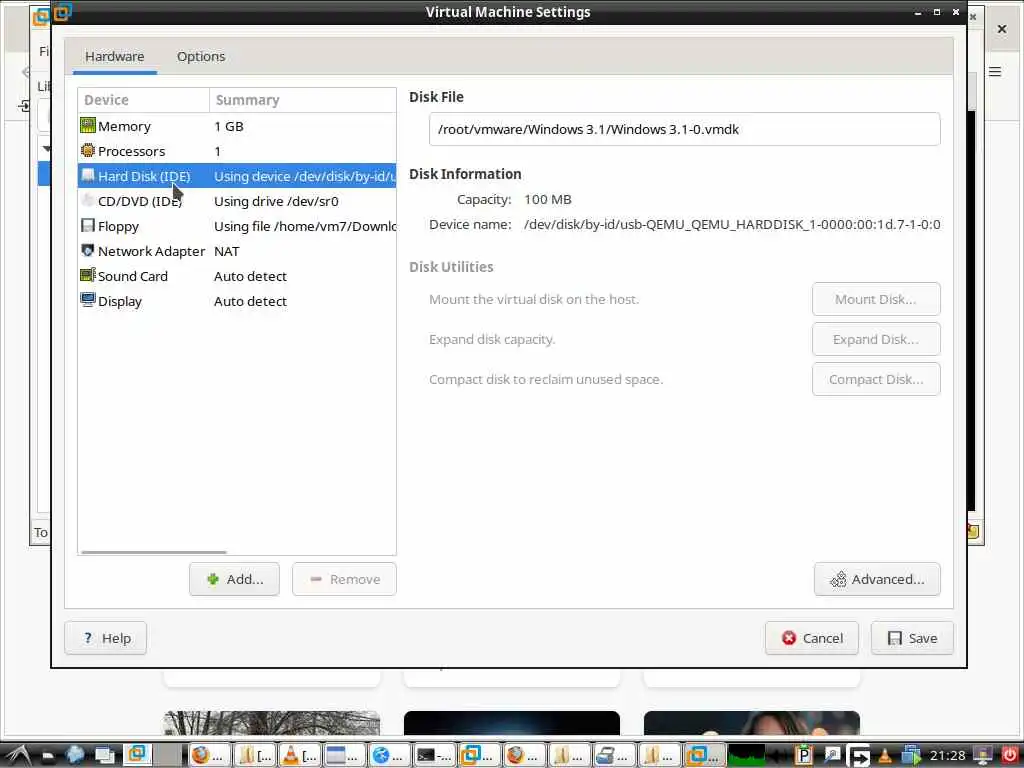1024x768 pixels.
Task: Click the 'NAT' network summary
Action: pos(227,251)
